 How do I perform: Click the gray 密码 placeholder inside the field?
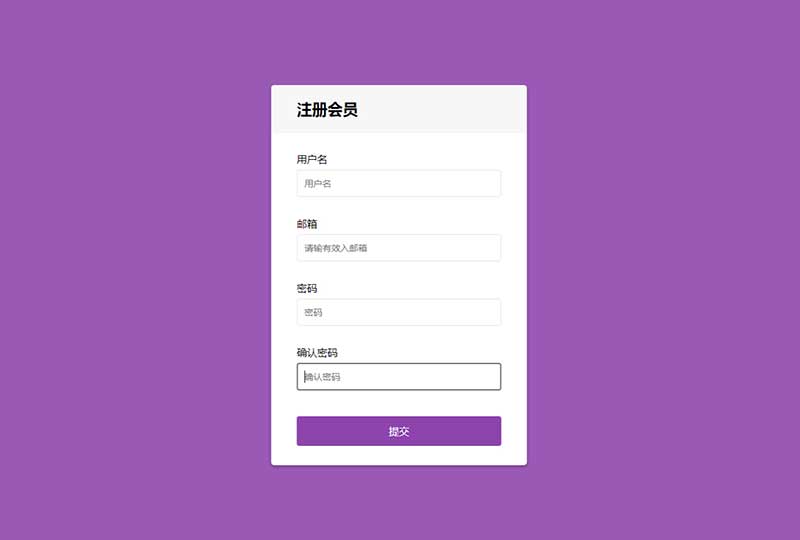pyautogui.click(x=313, y=312)
